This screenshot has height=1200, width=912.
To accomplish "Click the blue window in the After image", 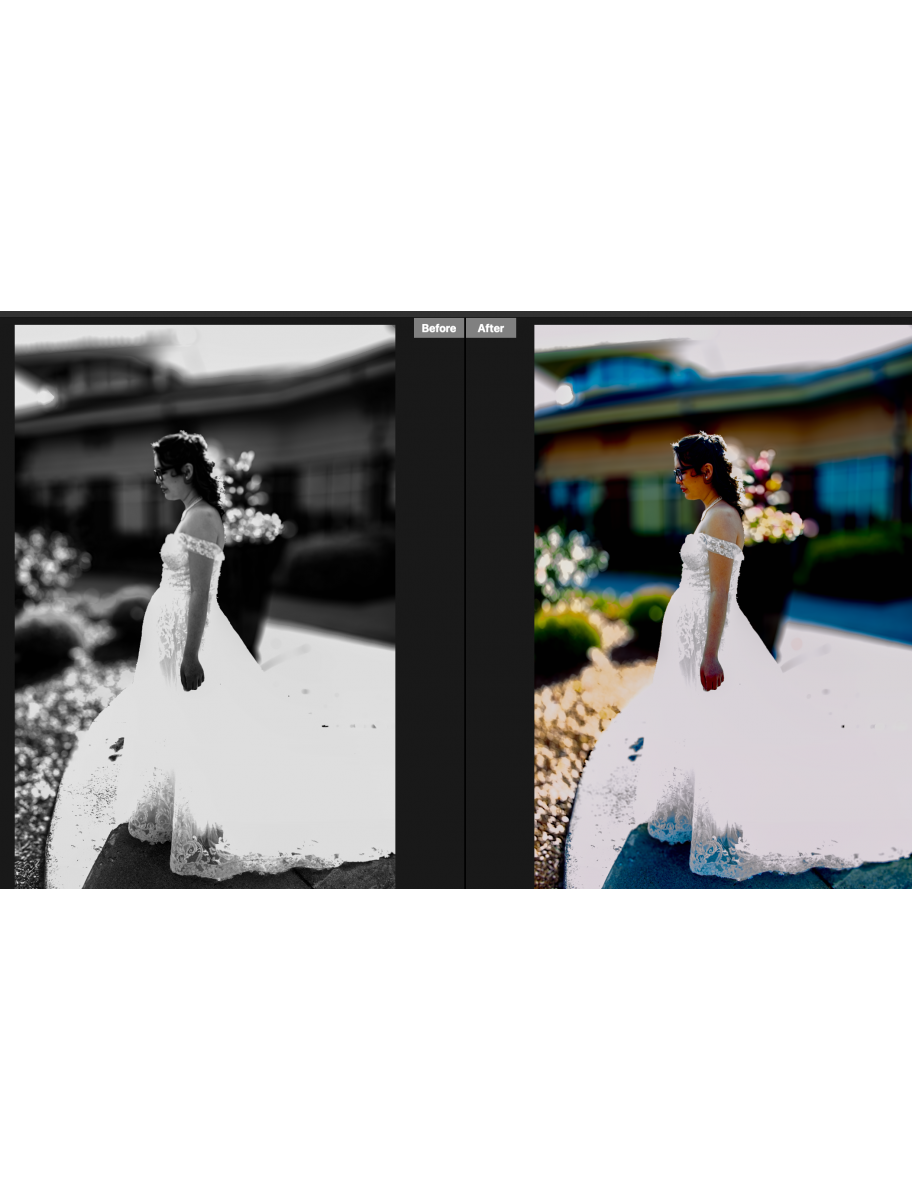I will pyautogui.click(x=853, y=485).
